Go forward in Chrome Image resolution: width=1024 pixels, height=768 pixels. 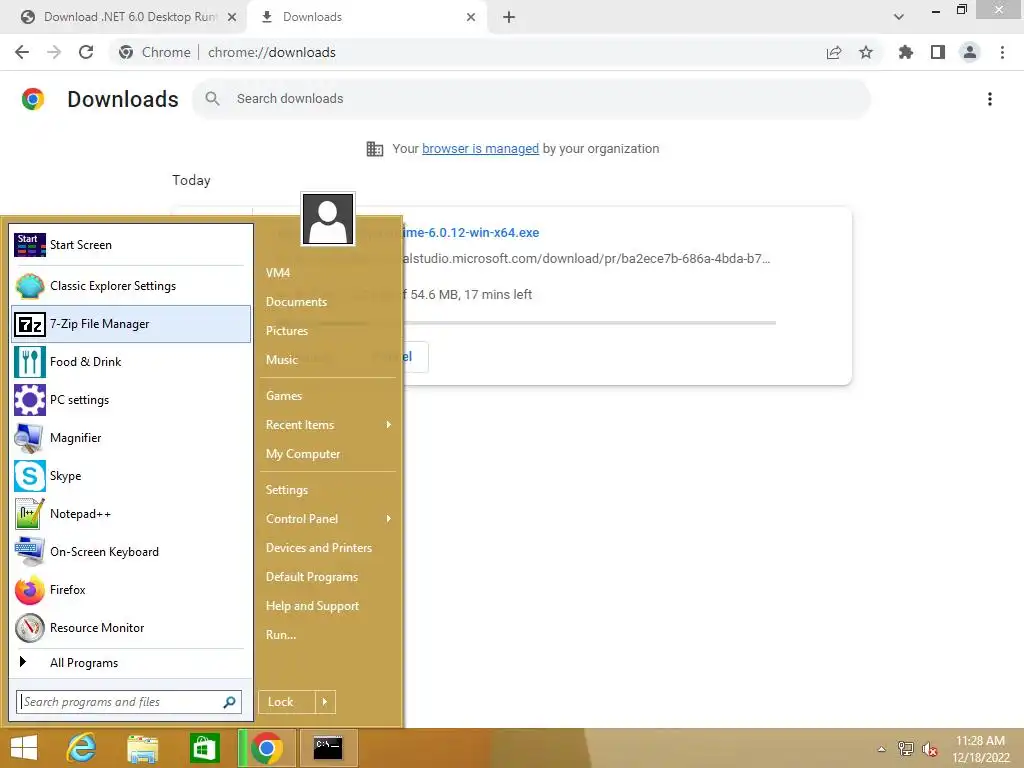(x=54, y=52)
